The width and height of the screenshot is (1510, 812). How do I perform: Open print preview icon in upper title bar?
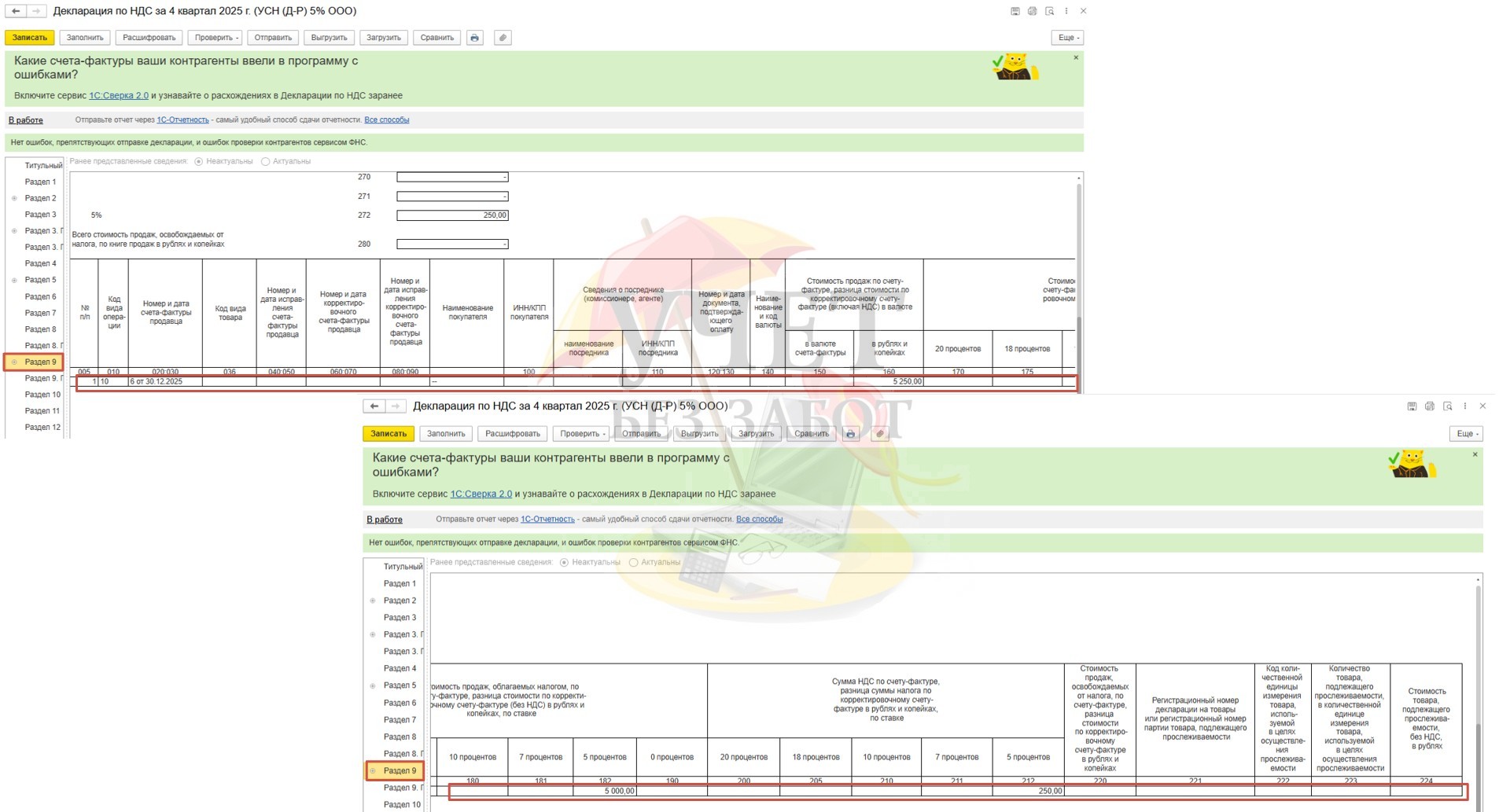(1049, 11)
